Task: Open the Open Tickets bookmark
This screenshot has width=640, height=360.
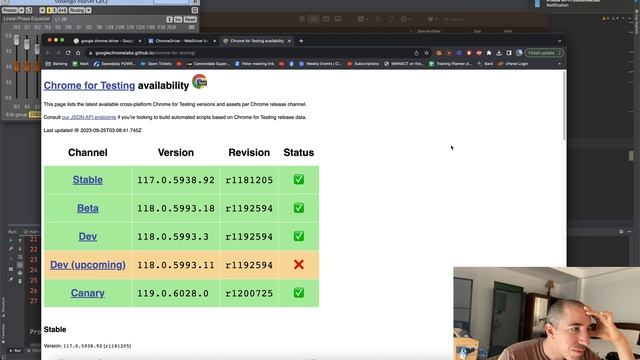Action: [x=156, y=64]
